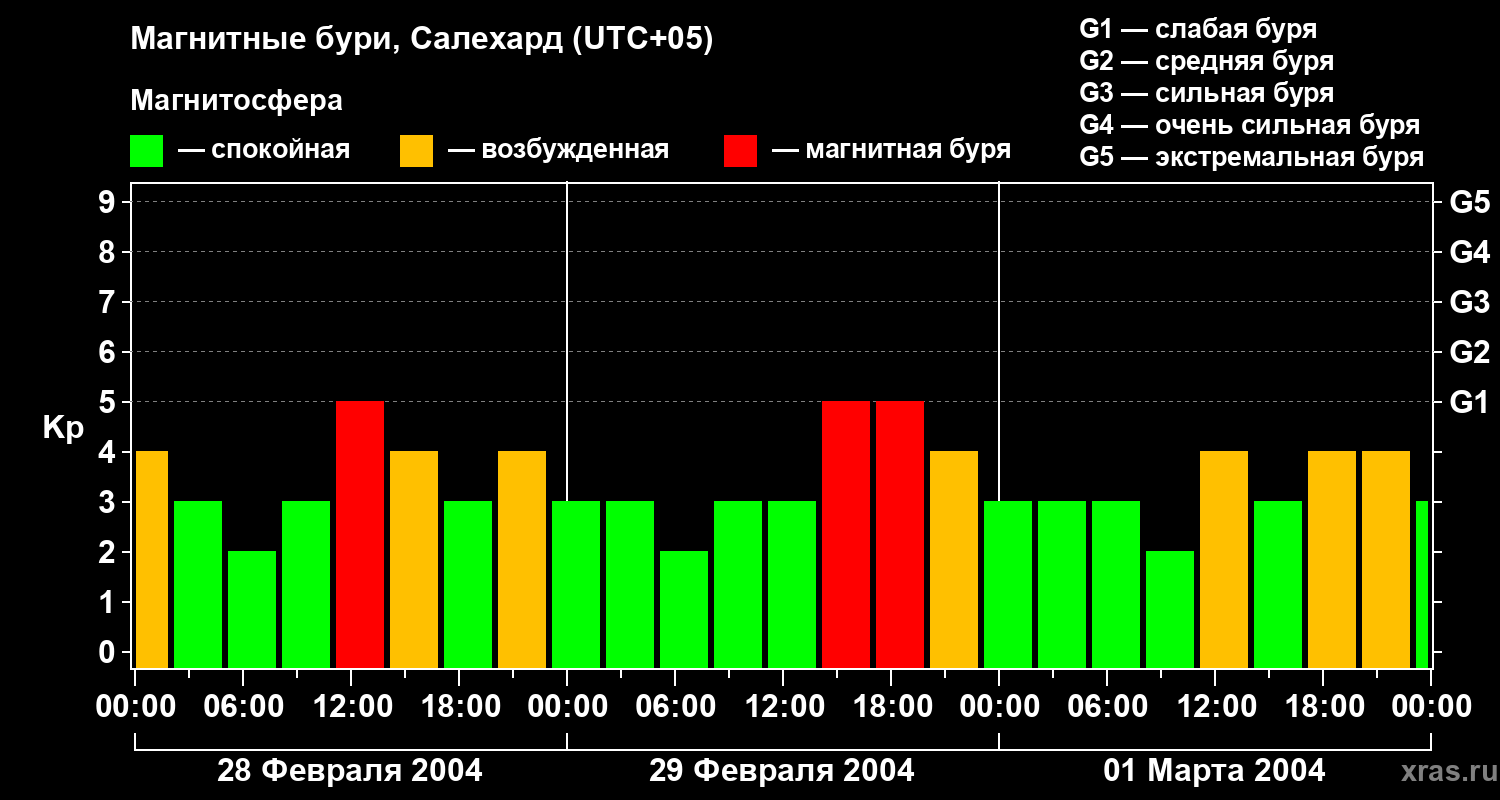Click the '— возбужденная' legend label

[x=558, y=151]
